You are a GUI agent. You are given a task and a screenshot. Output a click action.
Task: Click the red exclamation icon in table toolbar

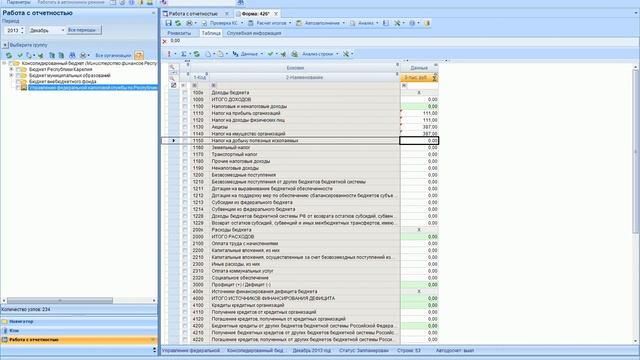[x=169, y=54]
